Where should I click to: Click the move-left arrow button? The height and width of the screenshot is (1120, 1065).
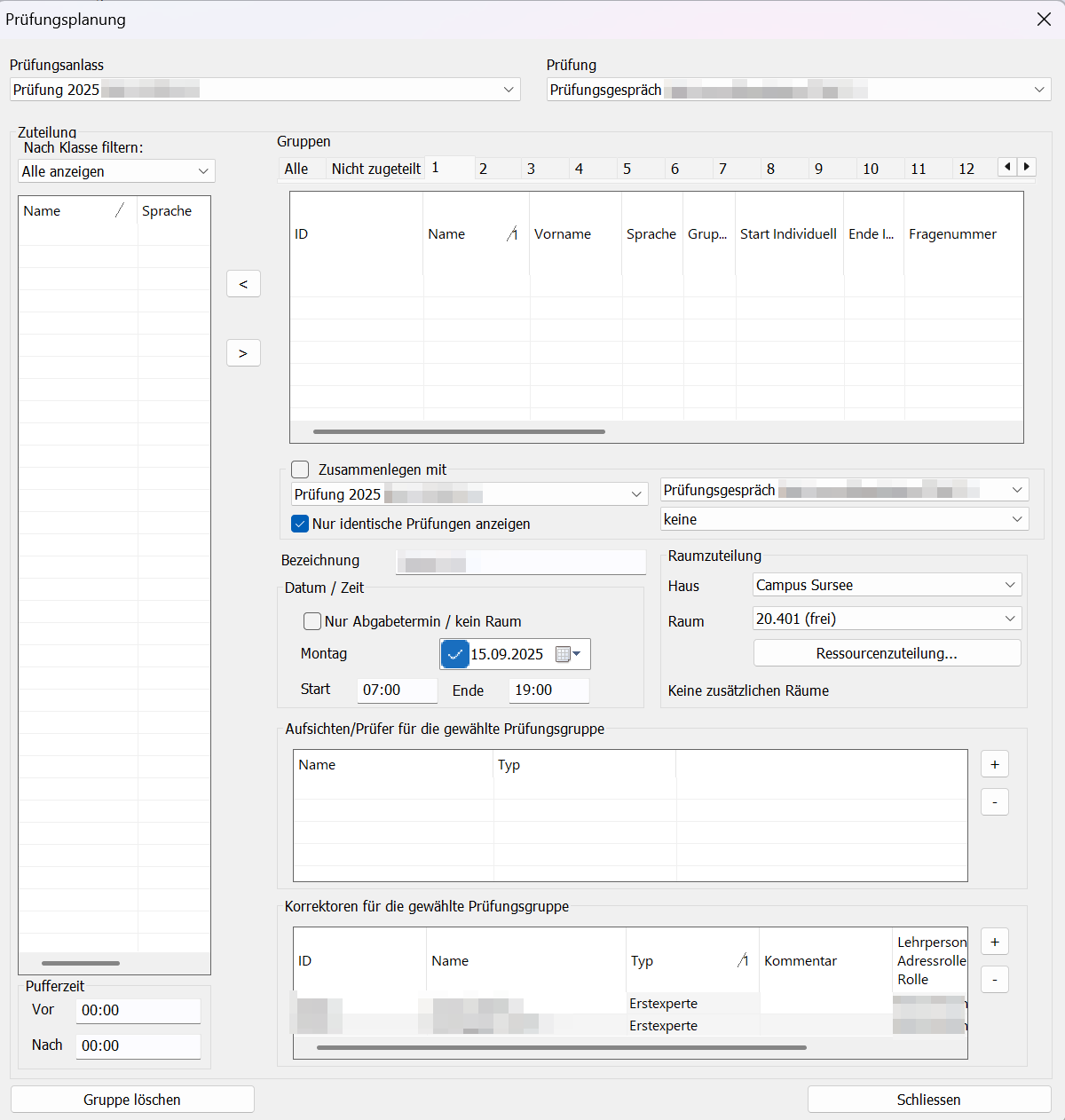coord(243,284)
